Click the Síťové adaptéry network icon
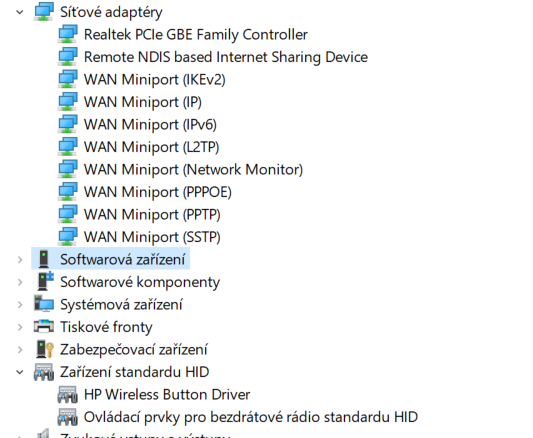The width and height of the screenshot is (533, 438). 44,12
